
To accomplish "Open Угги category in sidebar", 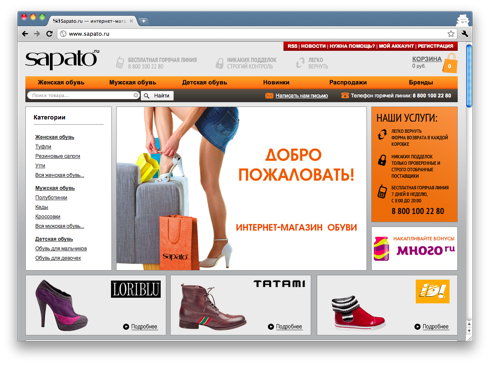I will pyautogui.click(x=40, y=166).
